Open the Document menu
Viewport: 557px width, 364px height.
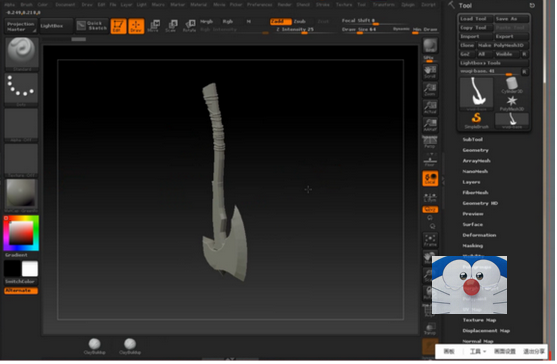click(65, 5)
